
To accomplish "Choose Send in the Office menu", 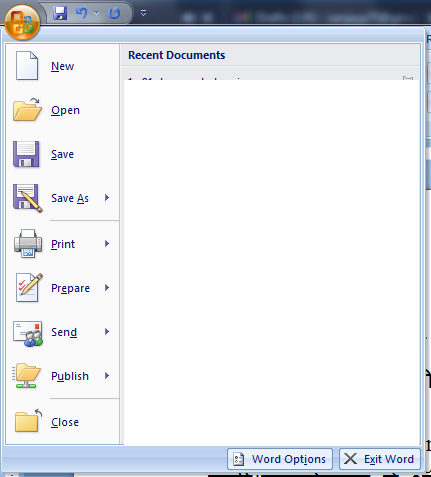I will click(x=64, y=332).
